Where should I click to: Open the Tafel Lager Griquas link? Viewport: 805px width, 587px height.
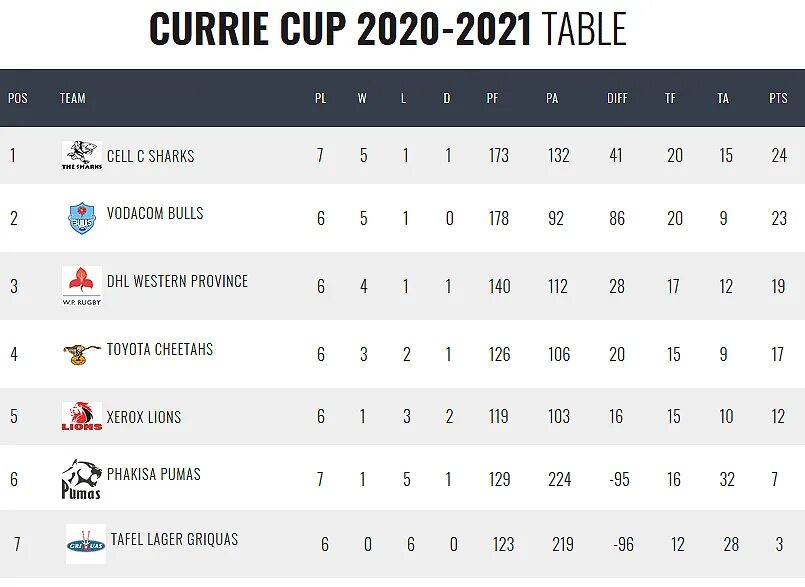coord(174,539)
